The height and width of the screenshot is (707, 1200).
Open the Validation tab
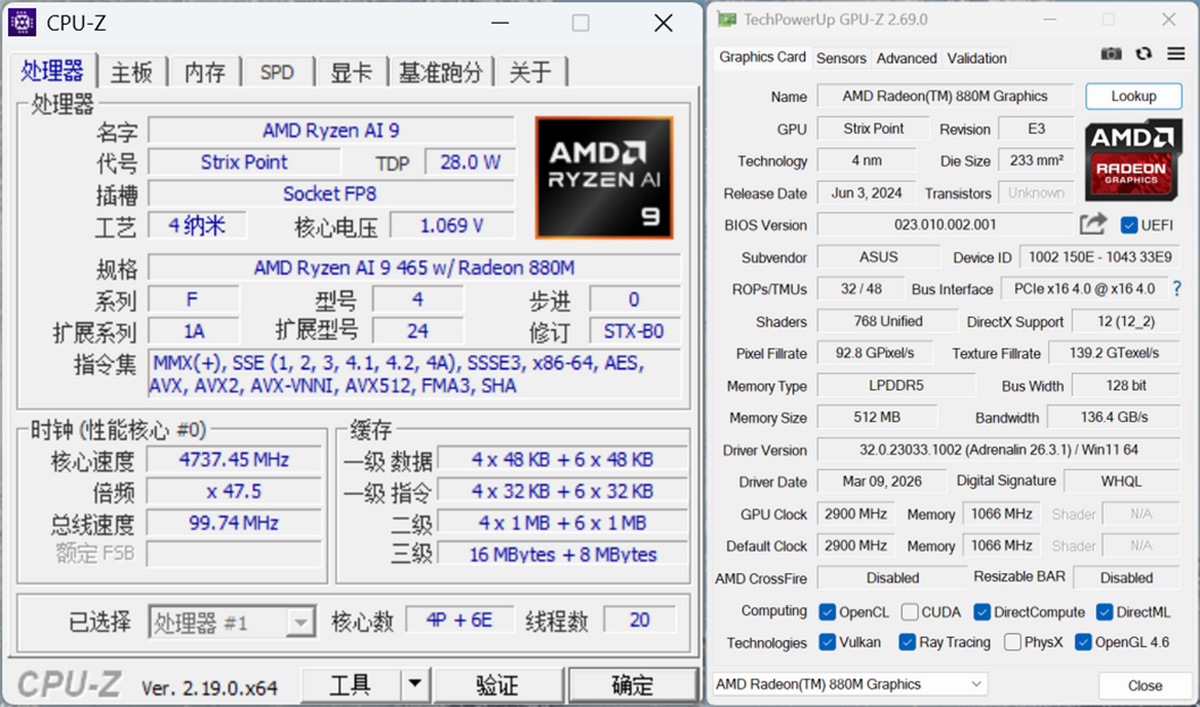tap(977, 58)
